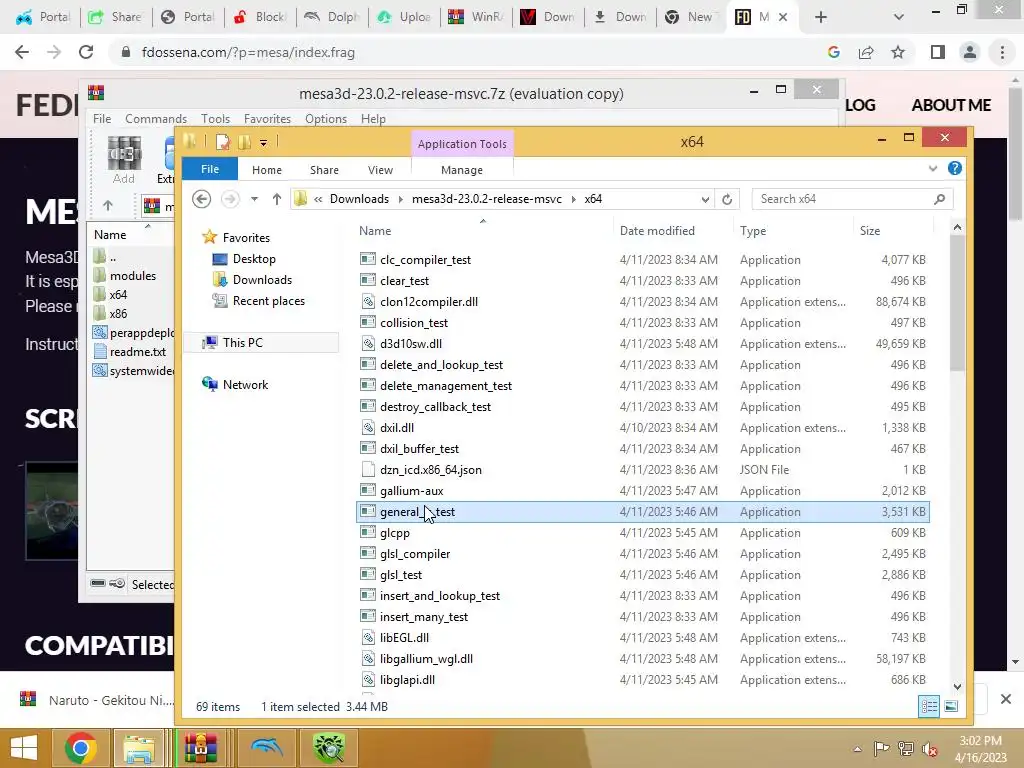Viewport: 1024px width, 768px height.
Task: Click file list vertical scrollbar down arrow
Action: [957, 686]
